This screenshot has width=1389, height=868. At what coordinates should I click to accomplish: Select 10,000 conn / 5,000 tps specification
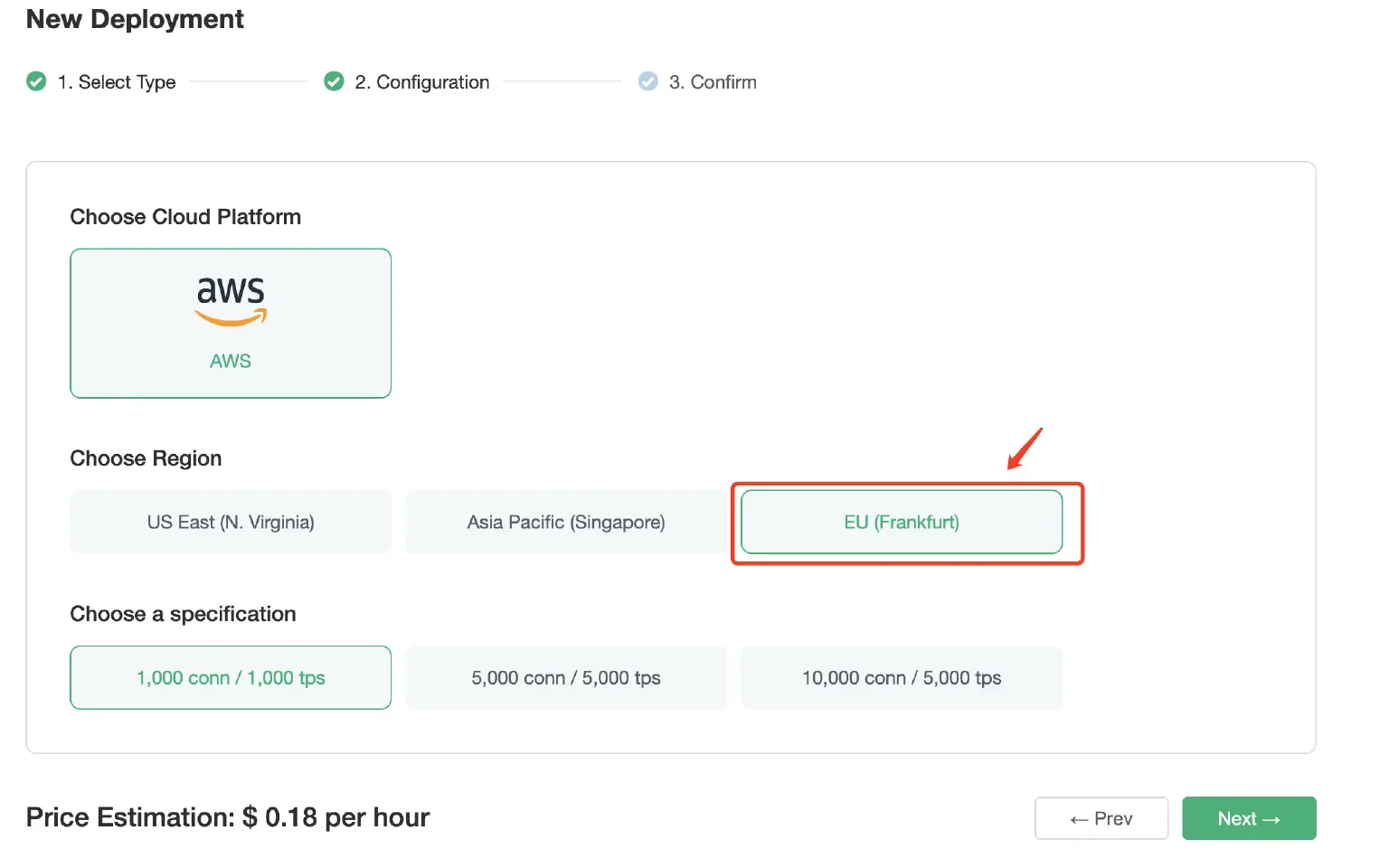coord(902,678)
